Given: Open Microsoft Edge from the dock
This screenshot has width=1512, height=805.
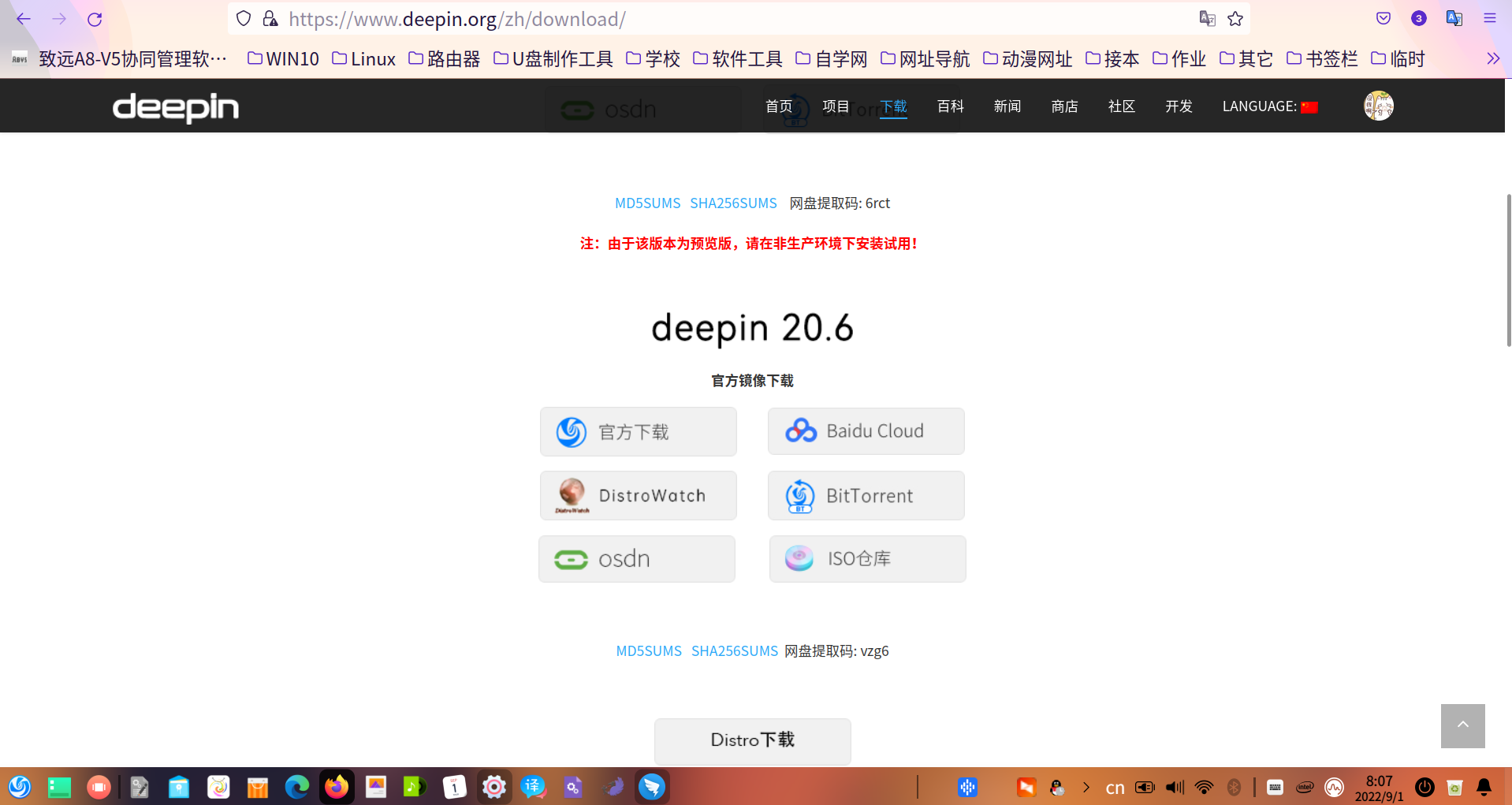Looking at the screenshot, I should pos(297,787).
